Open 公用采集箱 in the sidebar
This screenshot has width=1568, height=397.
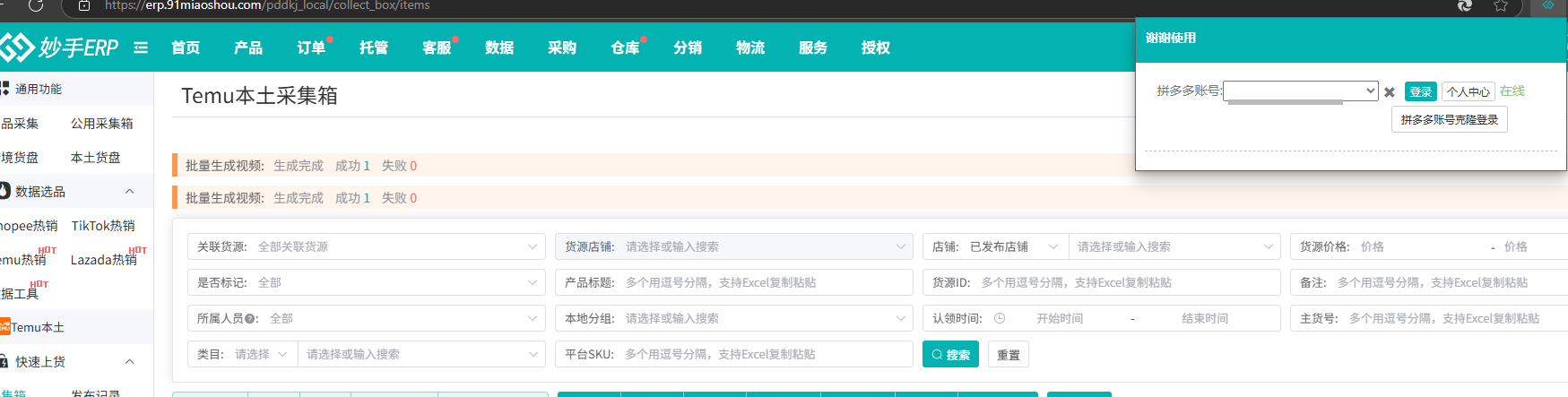pos(102,123)
